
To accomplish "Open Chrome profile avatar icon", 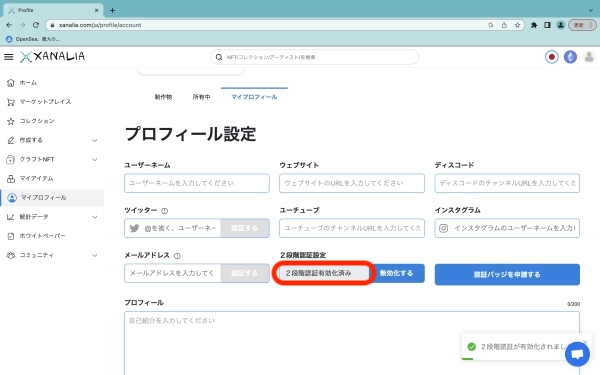I will coord(561,25).
